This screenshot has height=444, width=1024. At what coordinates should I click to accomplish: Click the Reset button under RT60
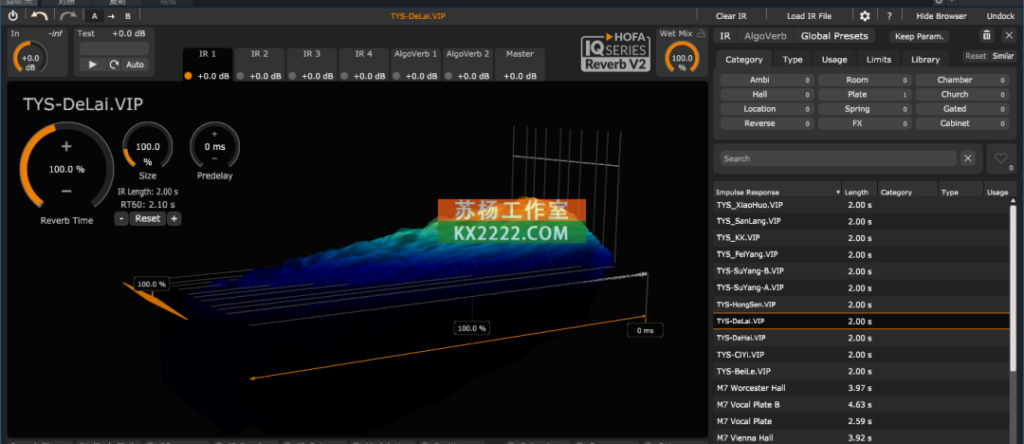tap(148, 219)
